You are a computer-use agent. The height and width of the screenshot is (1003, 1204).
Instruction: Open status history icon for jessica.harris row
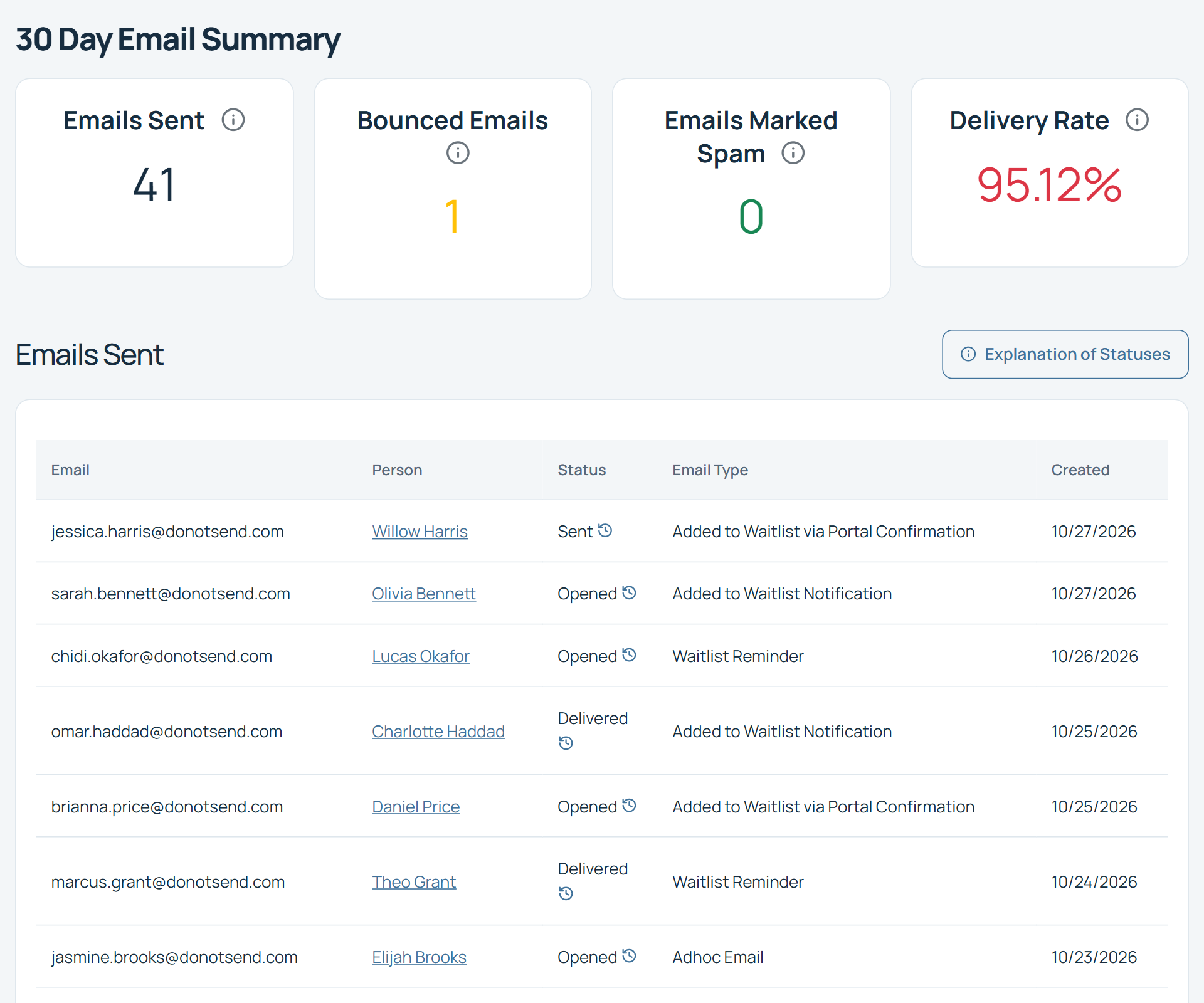[x=605, y=530]
